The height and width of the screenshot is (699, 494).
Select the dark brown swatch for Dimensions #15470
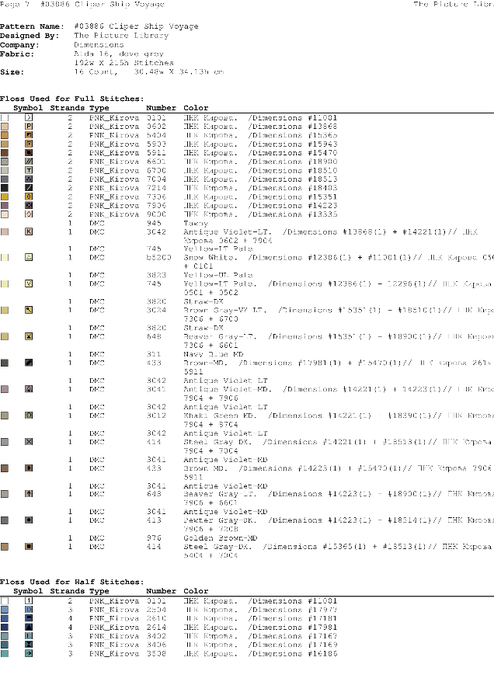coord(4,152)
